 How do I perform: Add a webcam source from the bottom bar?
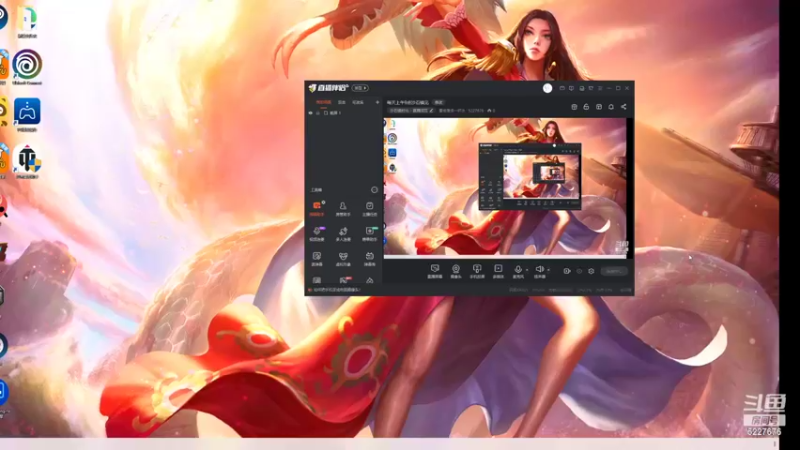(456, 271)
